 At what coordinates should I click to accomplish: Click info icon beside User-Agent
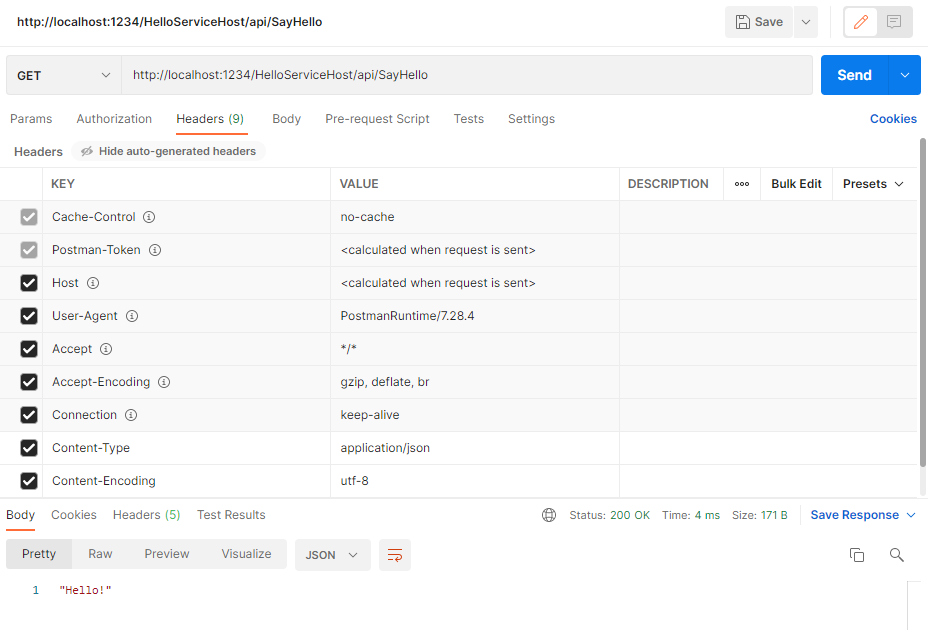[132, 316]
